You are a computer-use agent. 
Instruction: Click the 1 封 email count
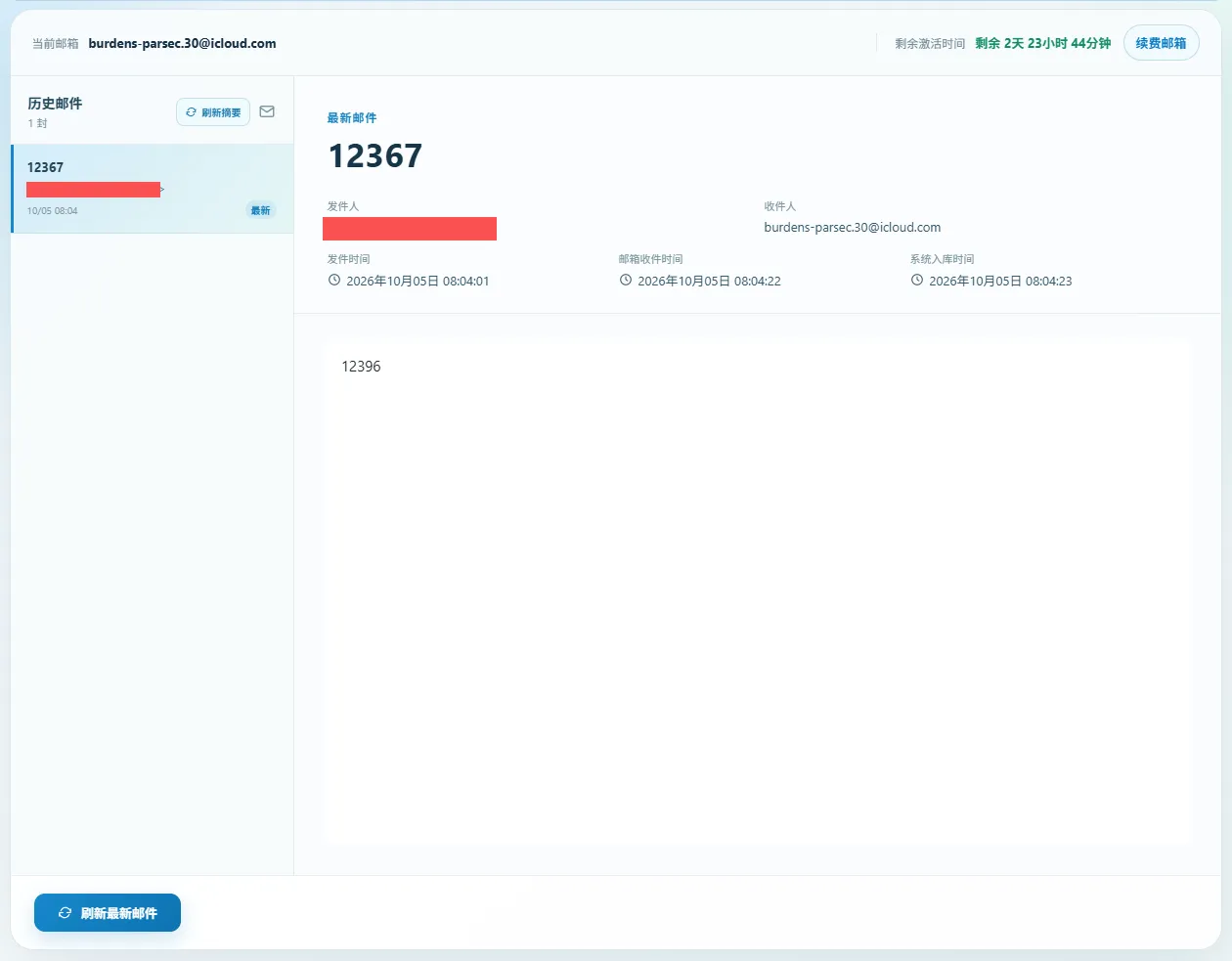37,123
